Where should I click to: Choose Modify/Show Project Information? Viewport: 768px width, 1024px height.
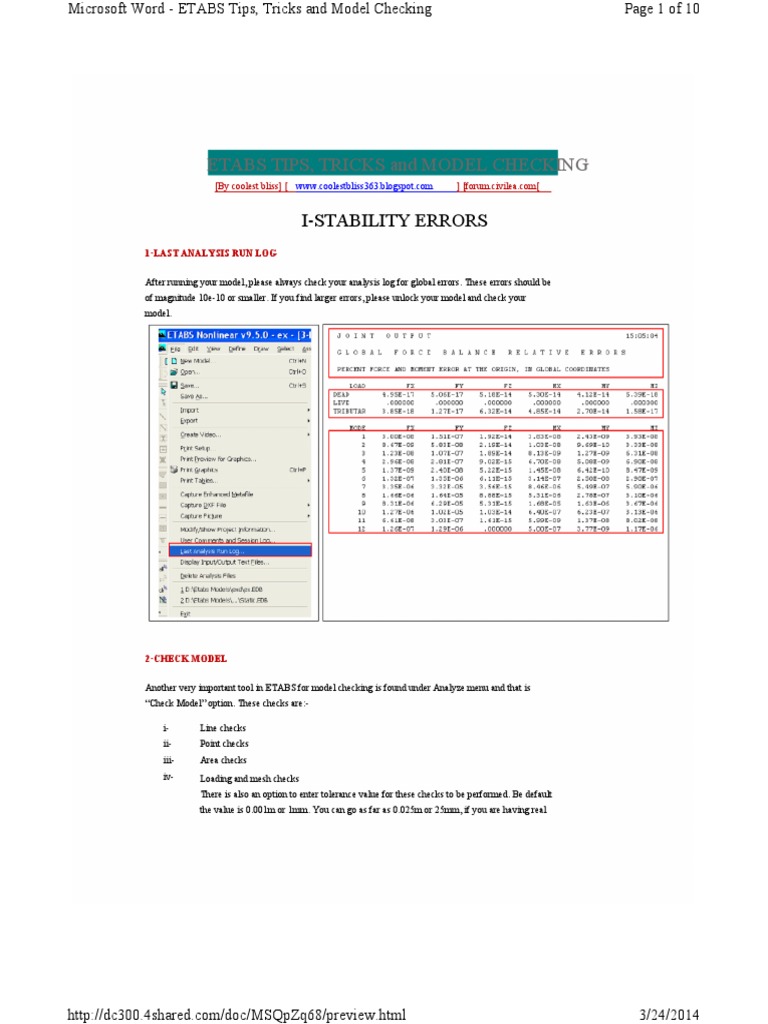coord(227,530)
